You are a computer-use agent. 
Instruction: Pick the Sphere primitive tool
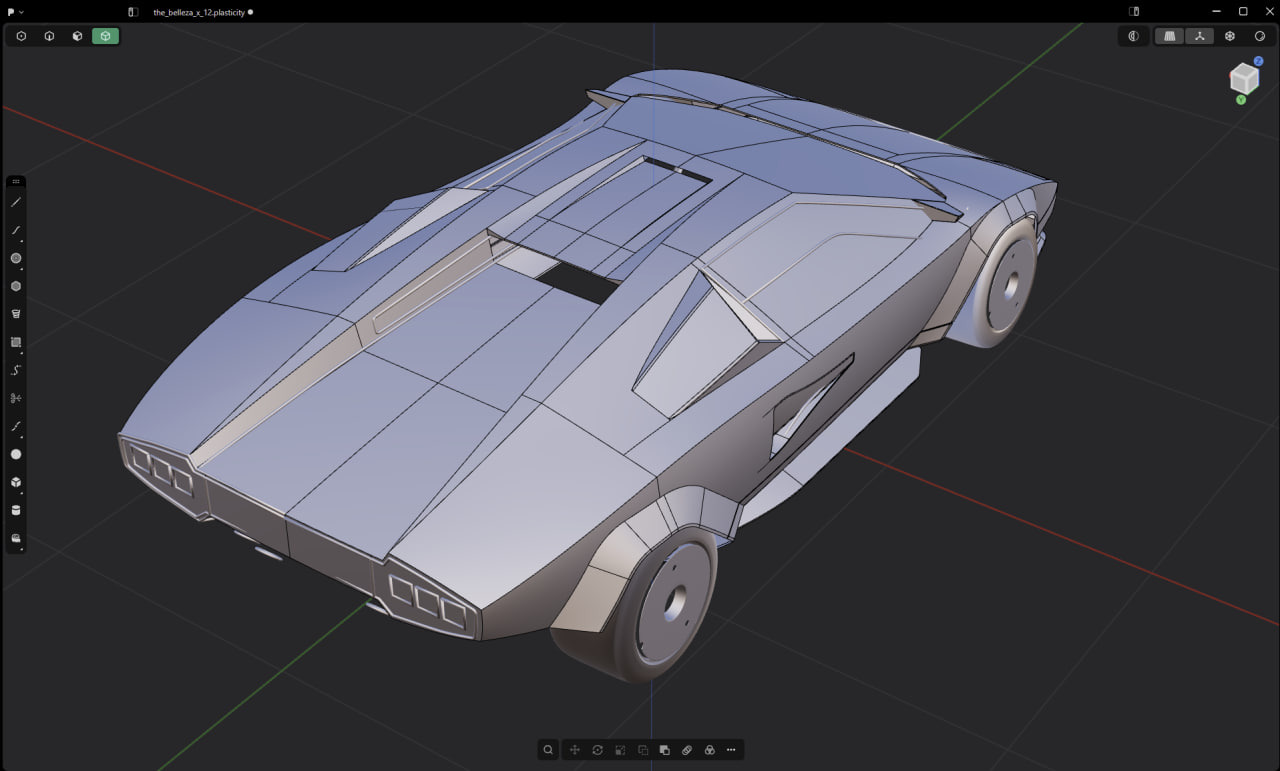coord(16,454)
